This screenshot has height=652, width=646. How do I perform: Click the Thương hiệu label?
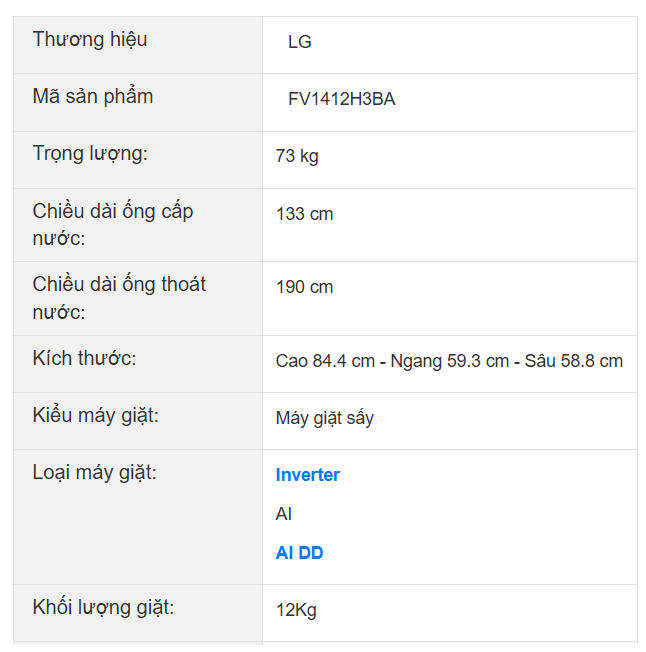coord(90,39)
